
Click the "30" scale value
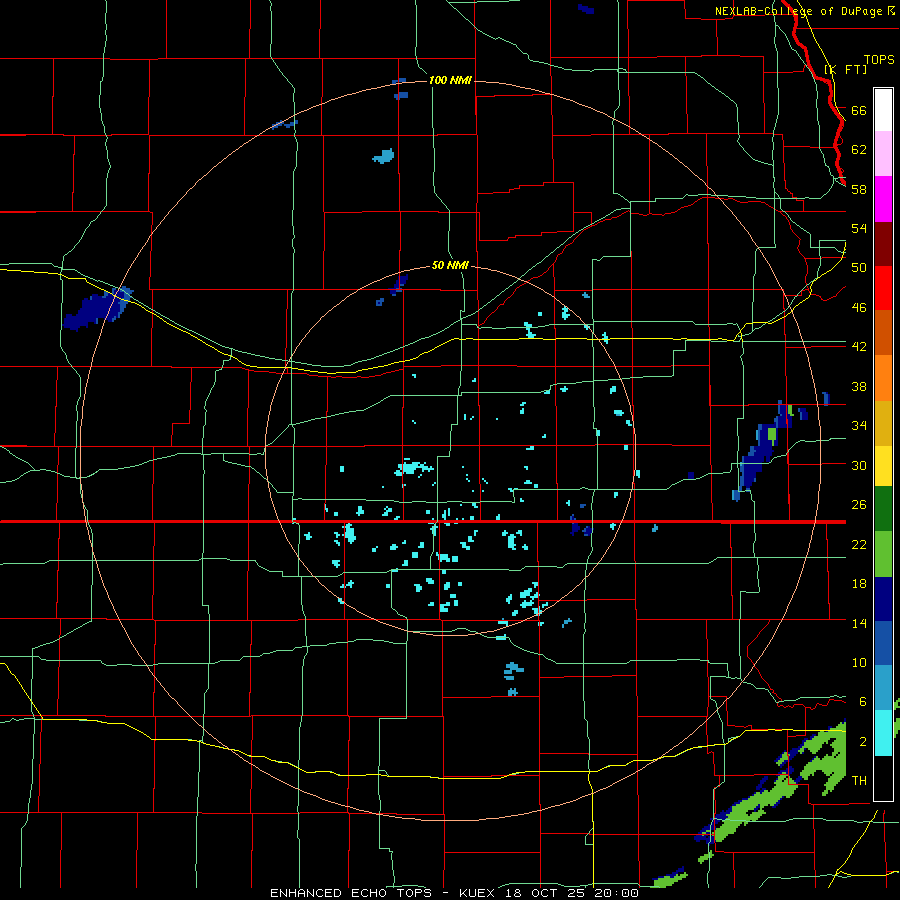[x=859, y=465]
